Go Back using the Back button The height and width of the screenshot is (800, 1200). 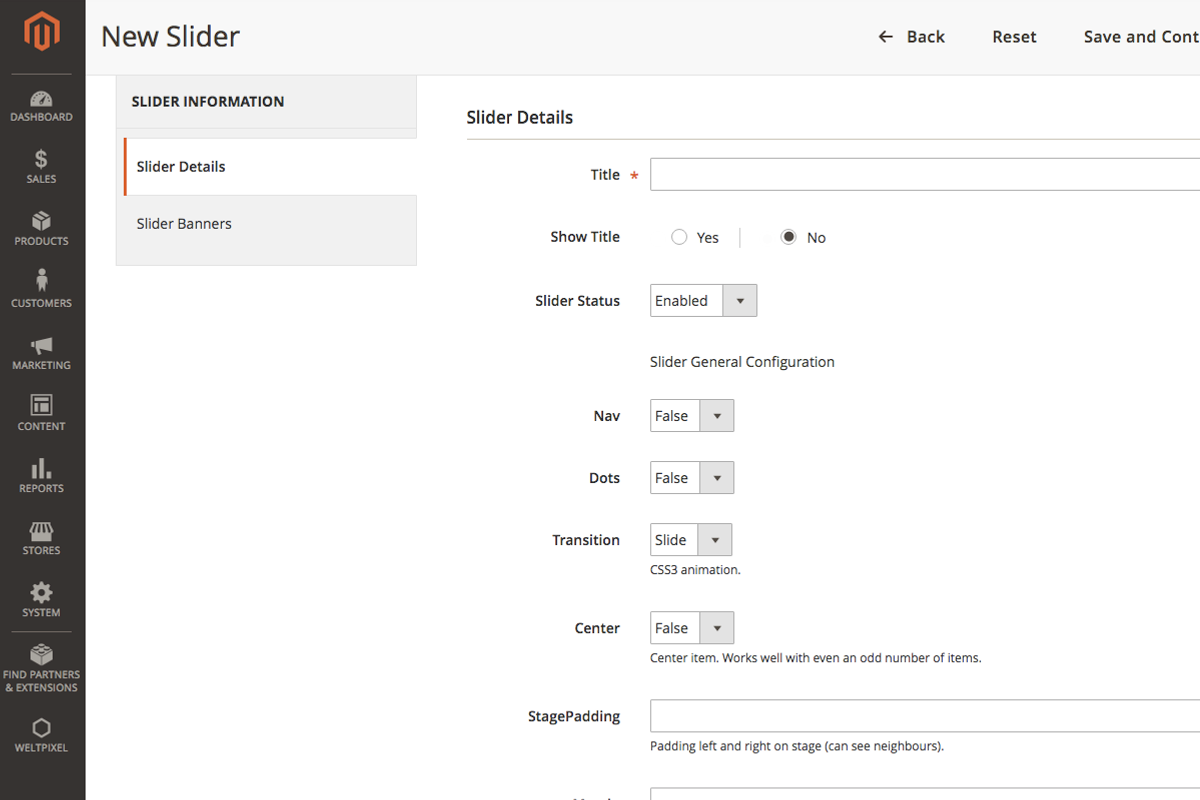[911, 37]
